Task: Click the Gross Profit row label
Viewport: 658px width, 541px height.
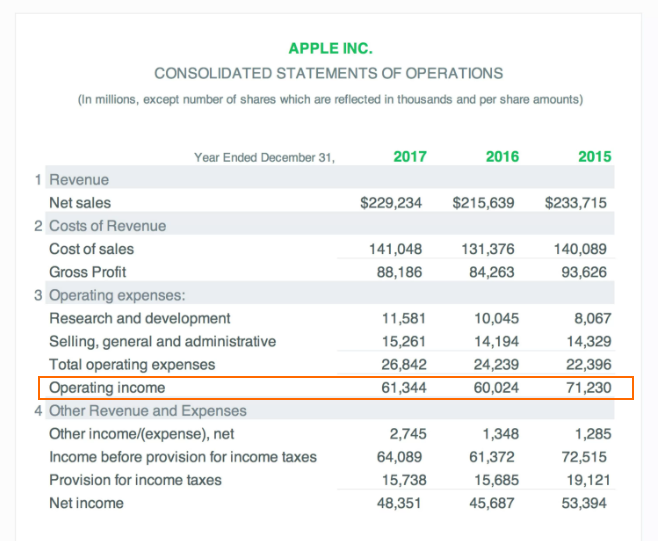Action: coord(87,272)
